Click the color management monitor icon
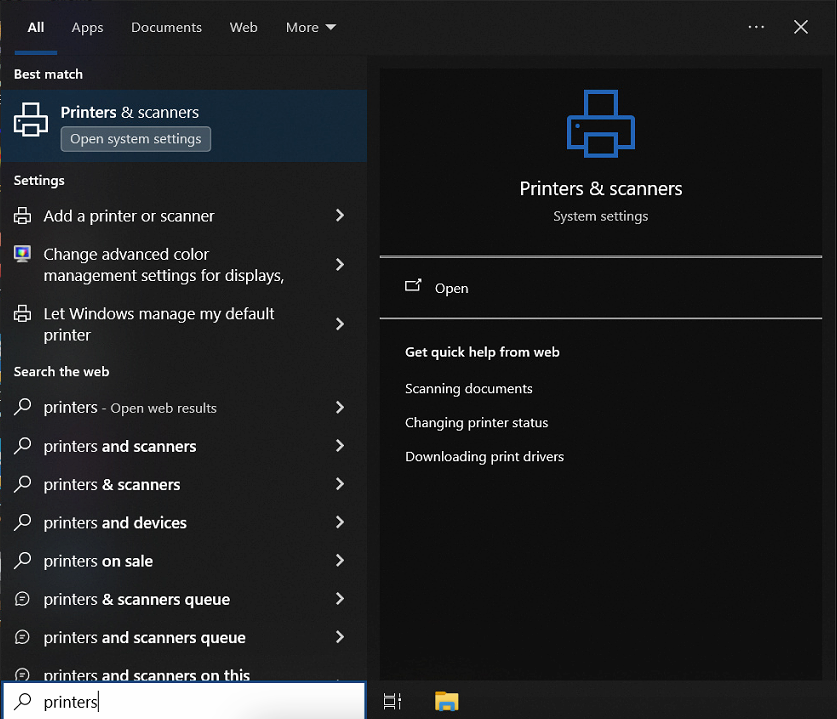The image size is (837, 719). [22, 254]
